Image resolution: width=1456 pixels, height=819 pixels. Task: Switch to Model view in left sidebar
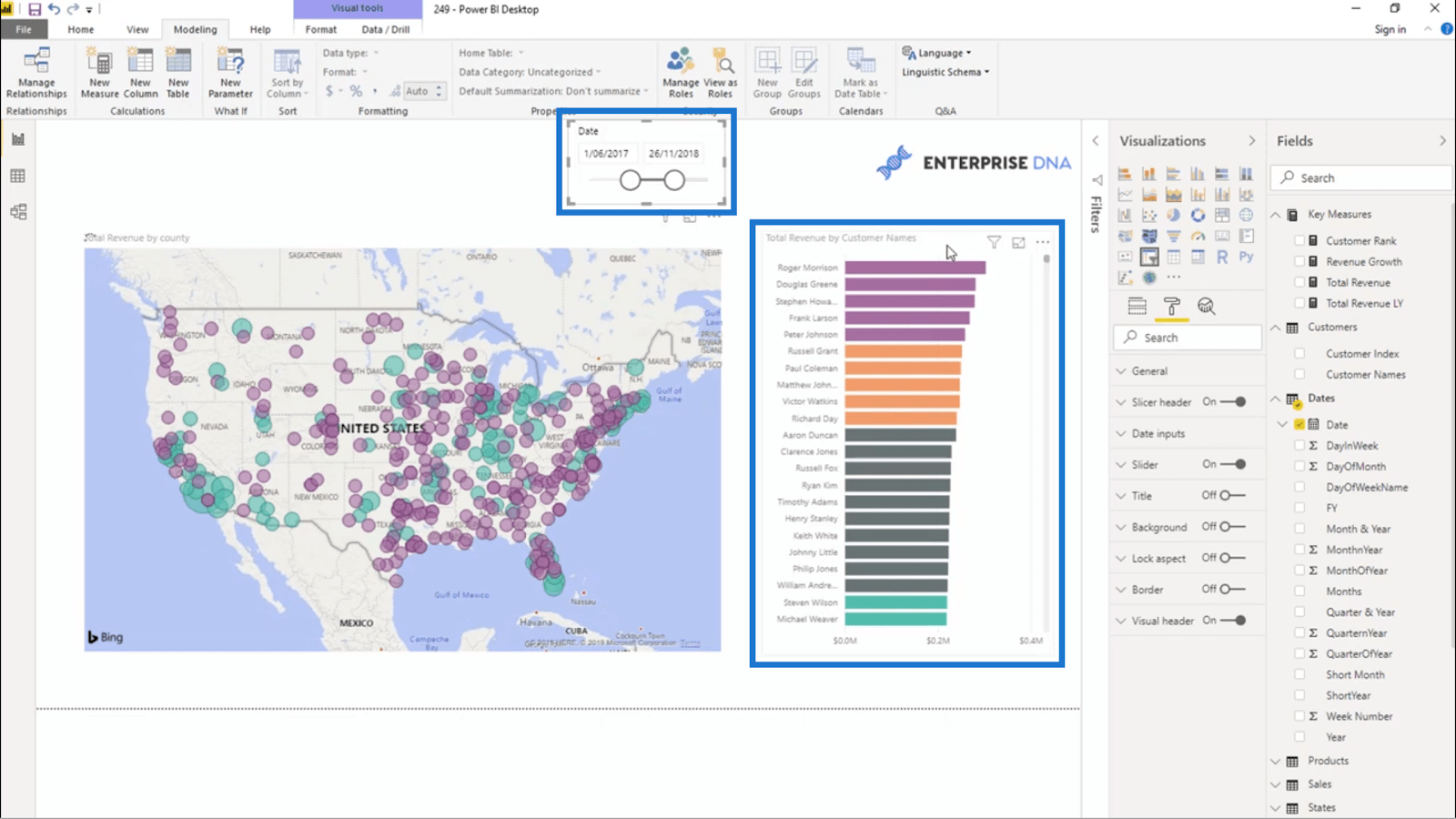click(x=17, y=212)
